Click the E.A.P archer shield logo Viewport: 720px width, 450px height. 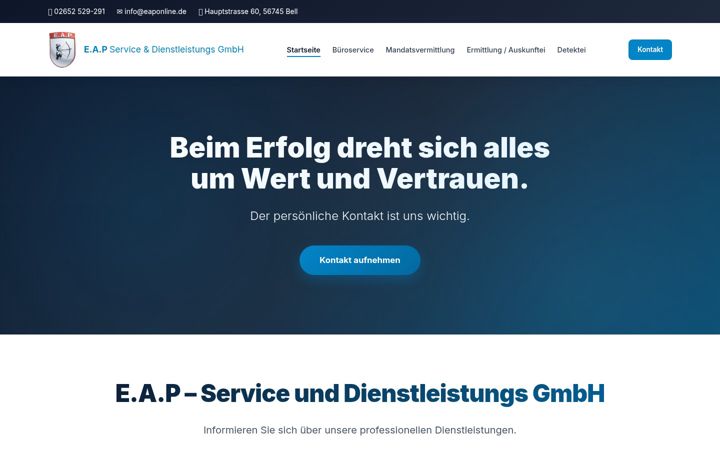pyautogui.click(x=62, y=50)
